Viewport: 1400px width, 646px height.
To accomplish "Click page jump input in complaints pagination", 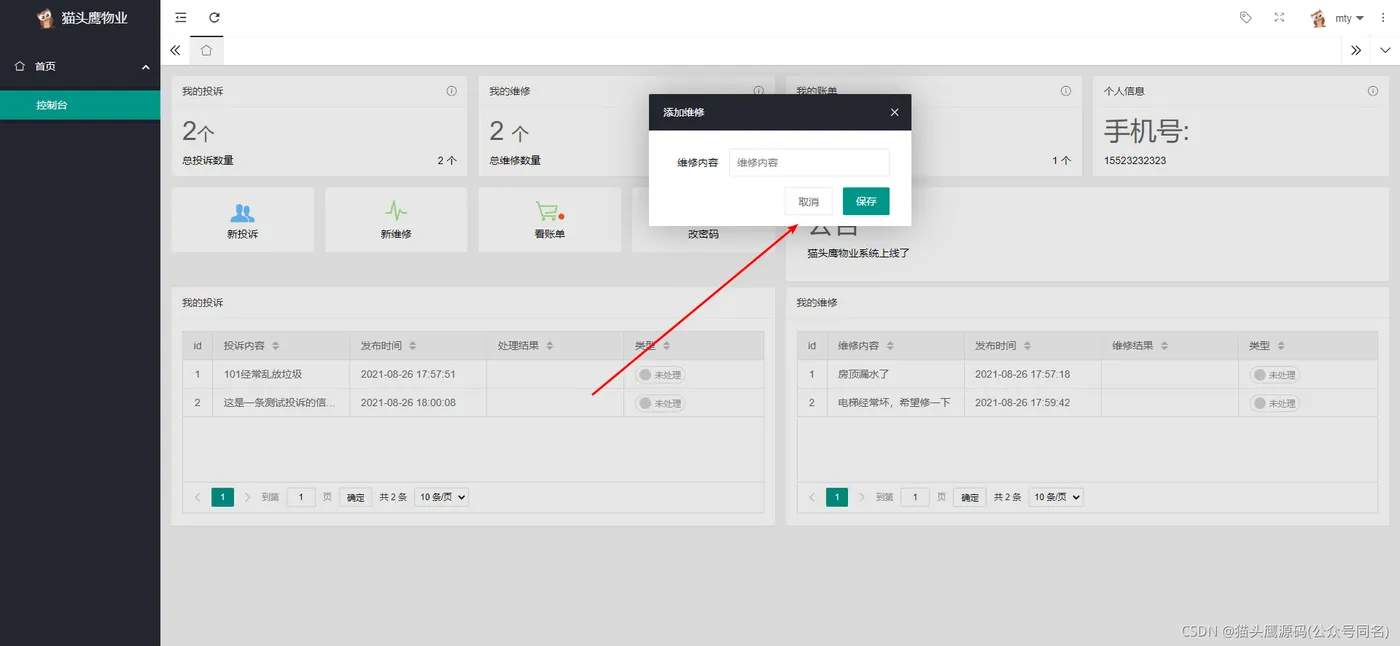I will [301, 497].
